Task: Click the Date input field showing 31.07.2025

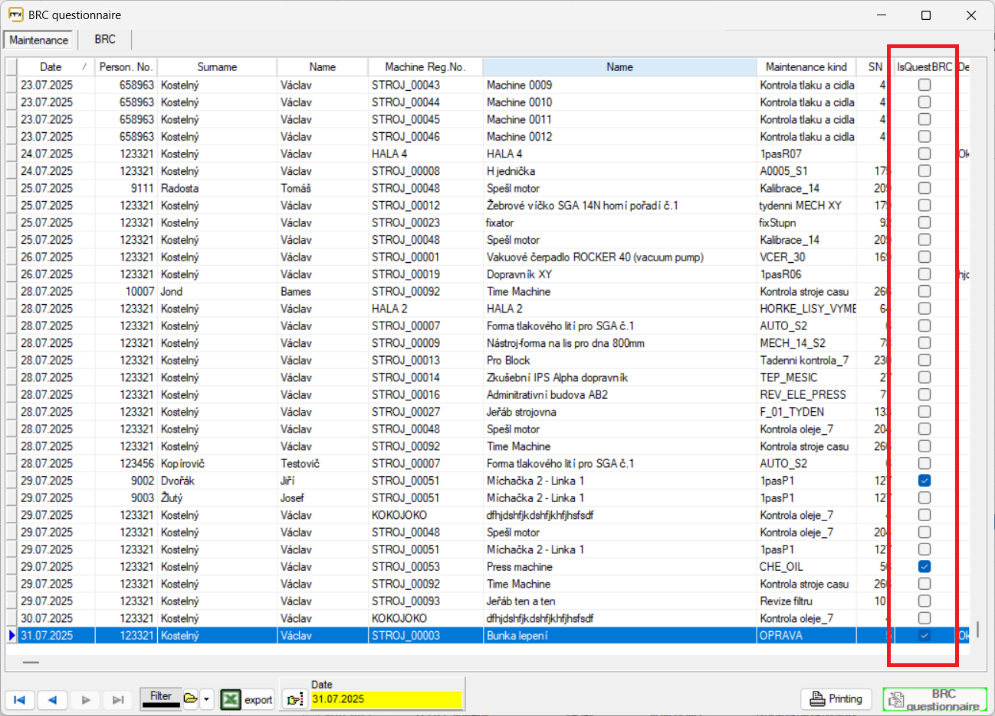Action: [x=386, y=699]
